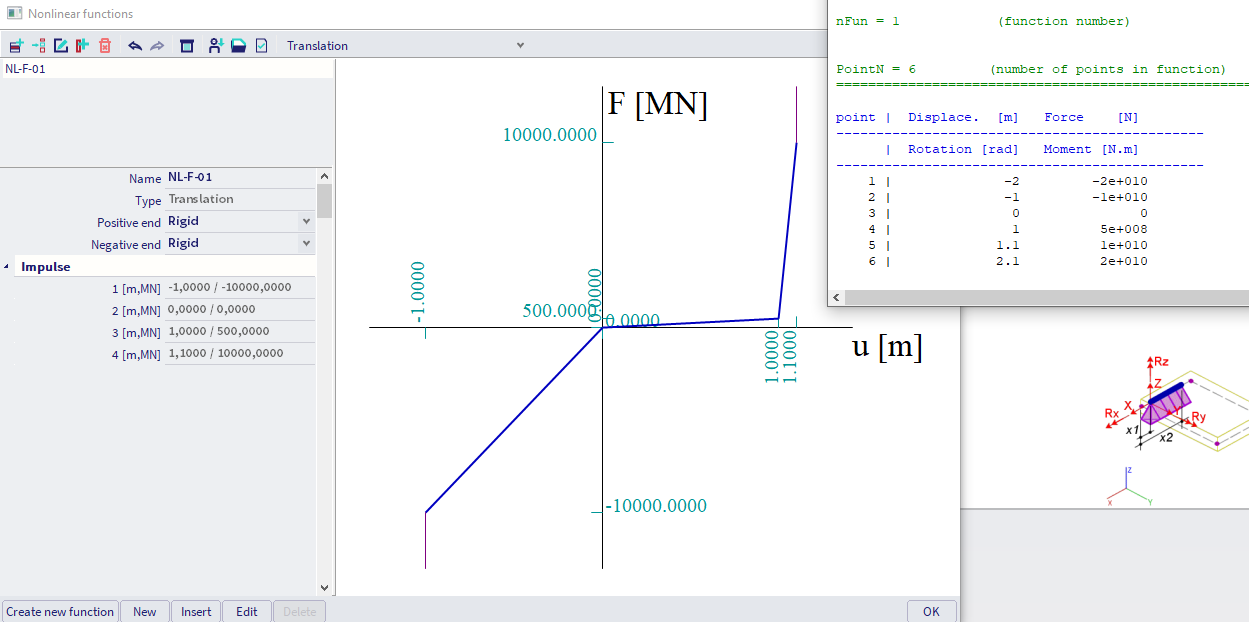The image size is (1249, 622).
Task: Click the insert function toolbar icon
Action: [39, 46]
